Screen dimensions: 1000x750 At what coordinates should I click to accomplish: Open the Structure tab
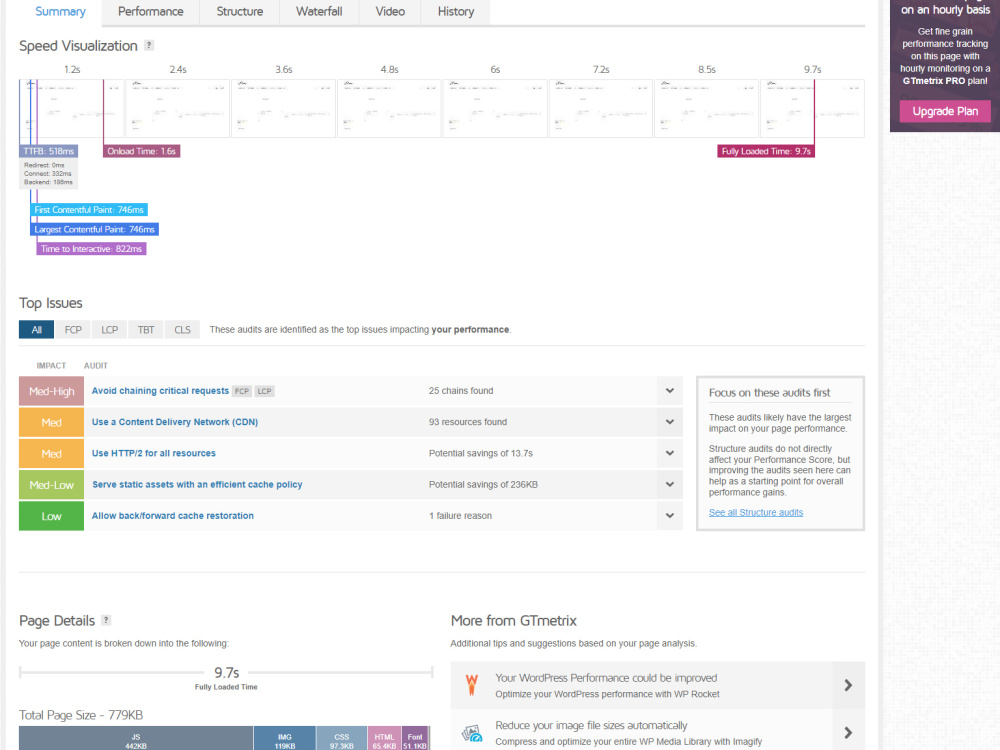[239, 11]
